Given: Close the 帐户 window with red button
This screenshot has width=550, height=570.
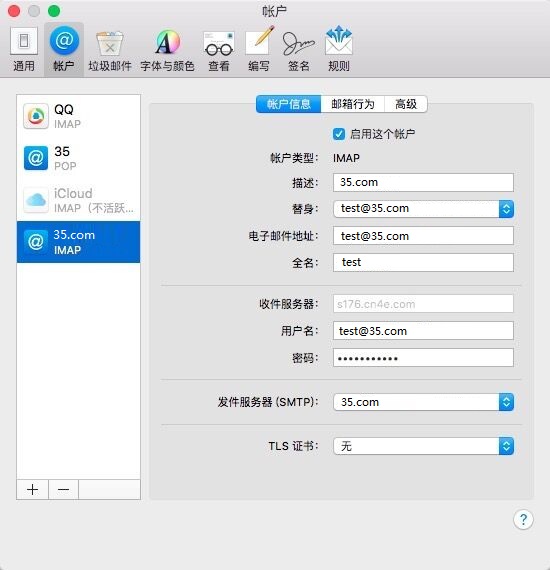Looking at the screenshot, I should tap(14, 11).
